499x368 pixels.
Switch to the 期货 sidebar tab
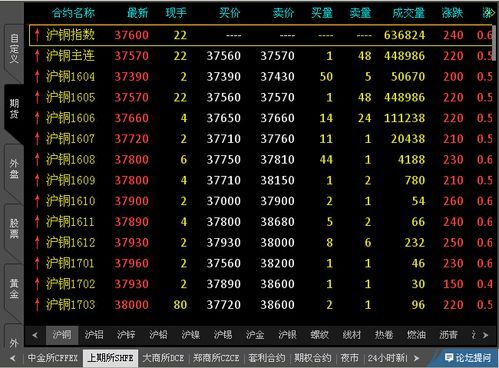[14, 109]
